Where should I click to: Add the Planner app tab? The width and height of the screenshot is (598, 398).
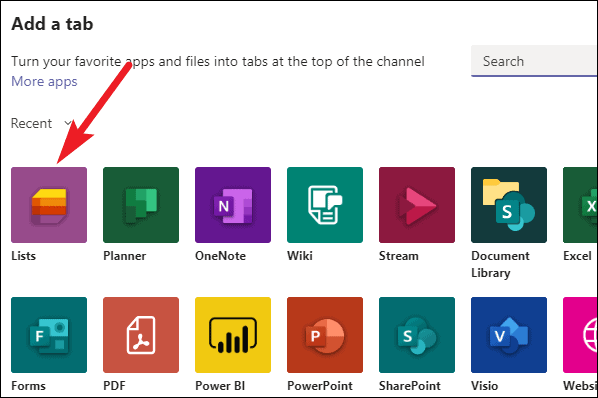pyautogui.click(x=141, y=205)
